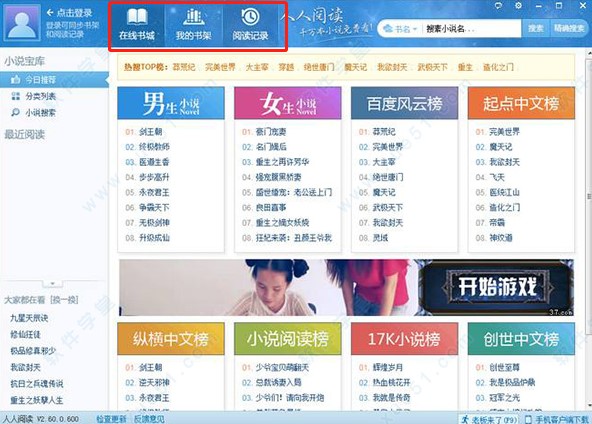Open 总裁诱妻入局 in the 小说阅读榜 list
This screenshot has height=424, width=592.
pos(279,382)
